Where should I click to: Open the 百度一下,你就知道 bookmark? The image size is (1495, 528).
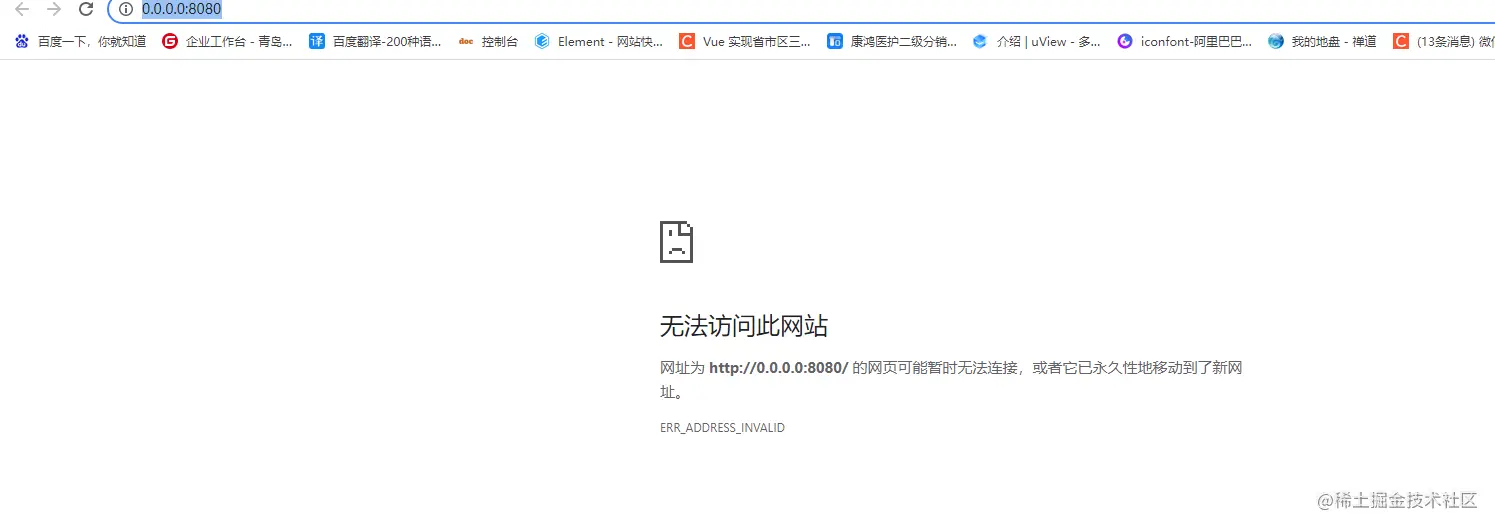(x=80, y=41)
